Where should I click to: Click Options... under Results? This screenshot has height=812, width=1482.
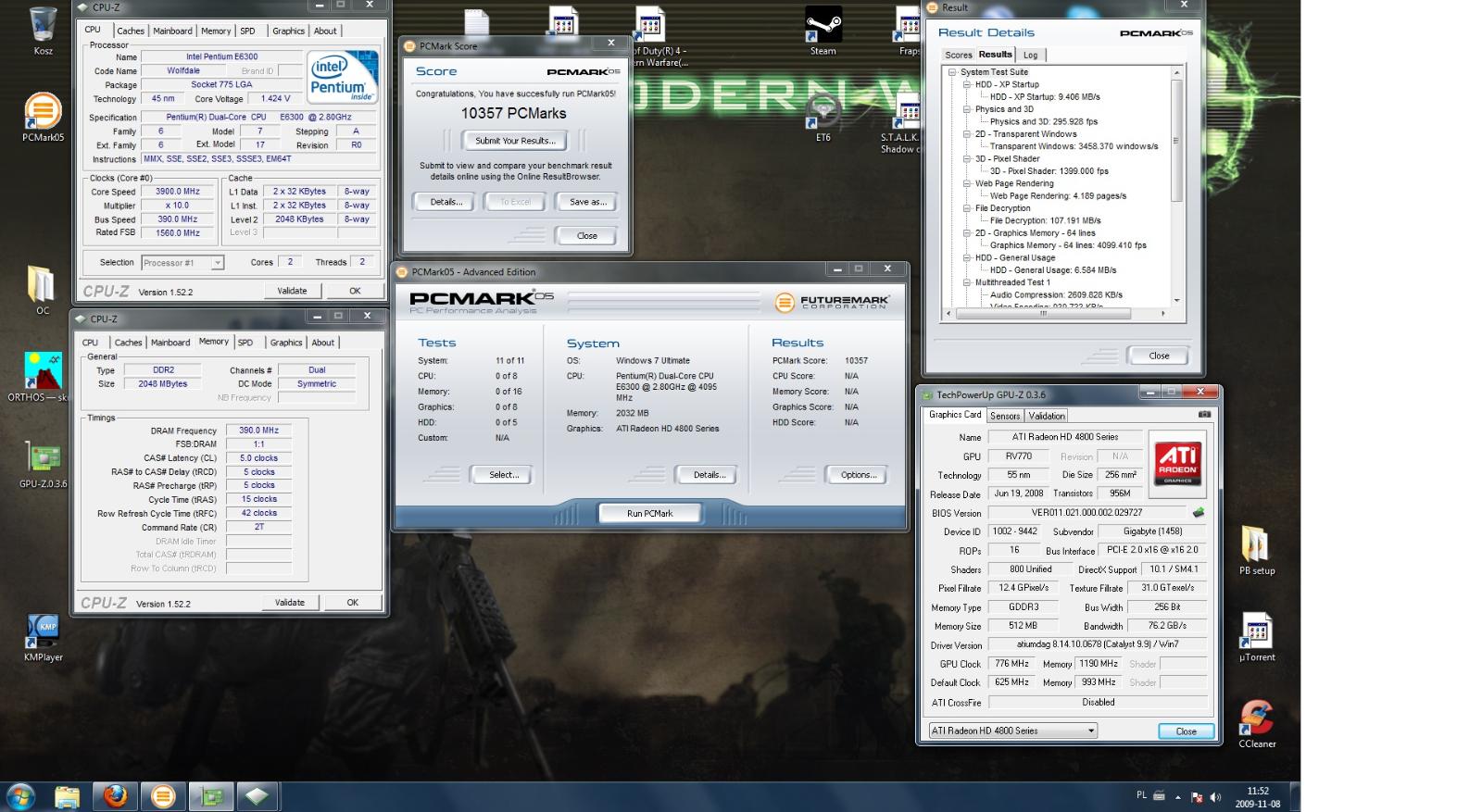pos(858,475)
